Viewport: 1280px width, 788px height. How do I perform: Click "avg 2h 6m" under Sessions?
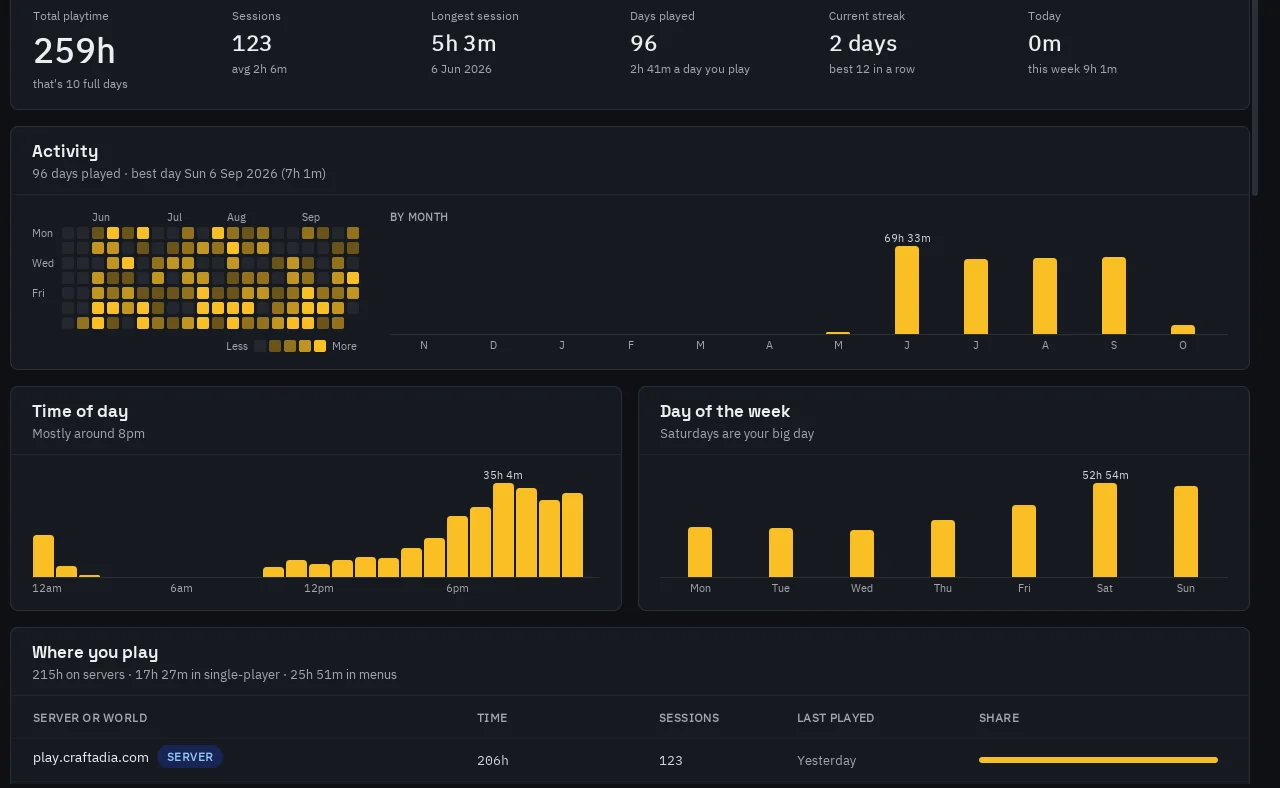259,69
